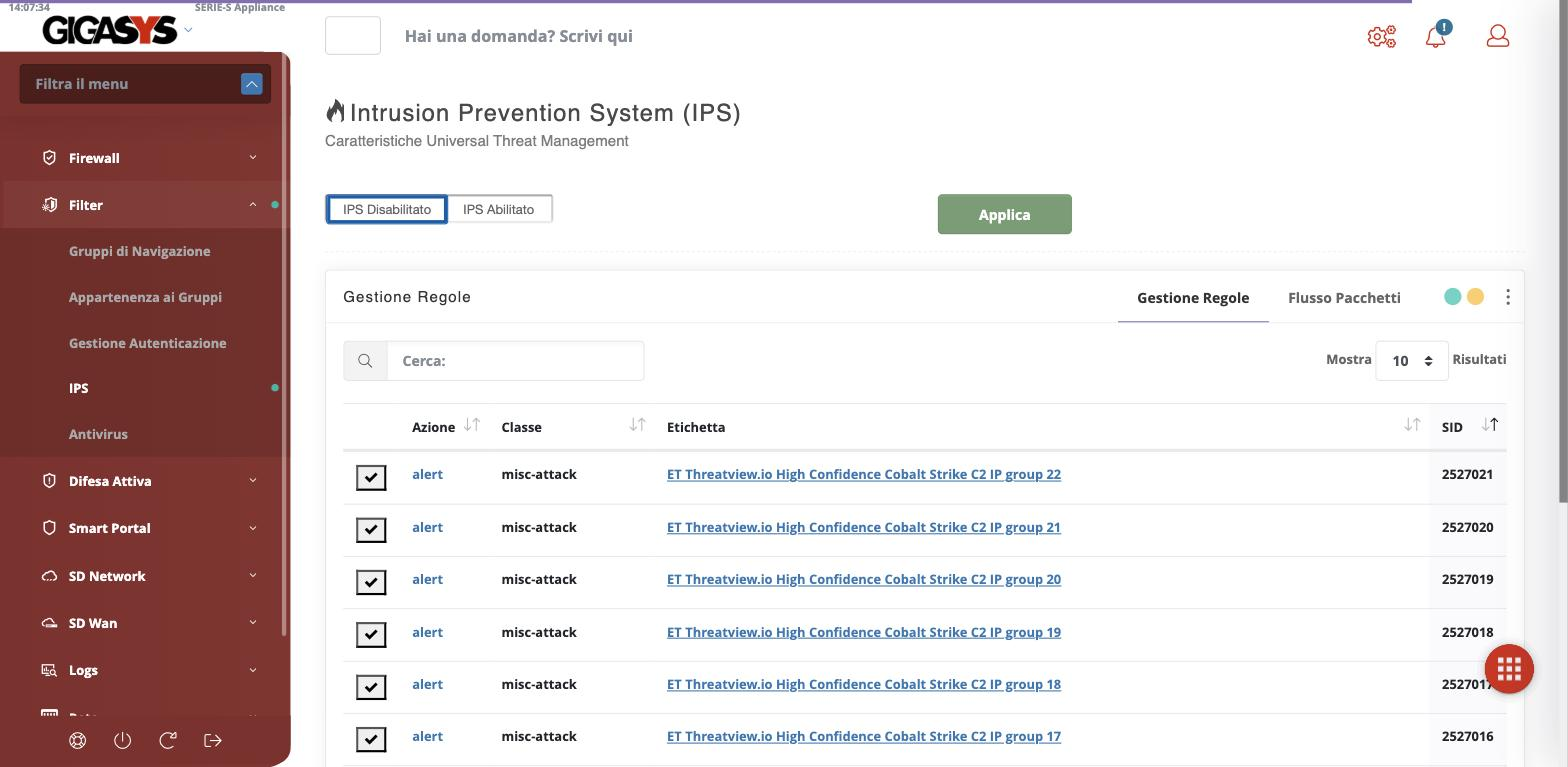Select IPS Abilitato option
1568x767 pixels.
click(x=499, y=209)
